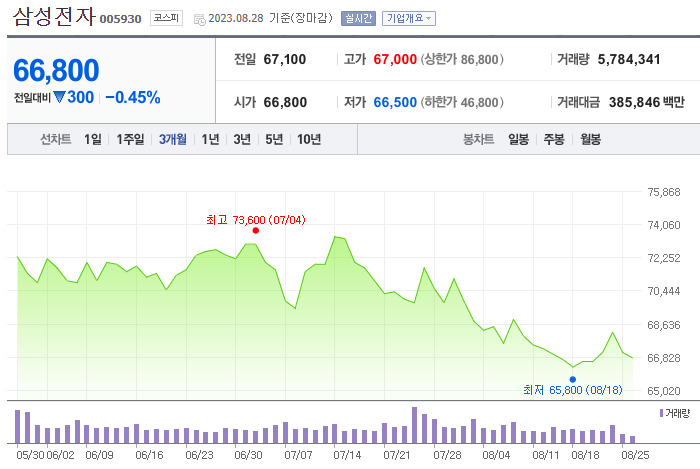
Task: Click the 삼성전자 stock name heading
Action: click(54, 17)
